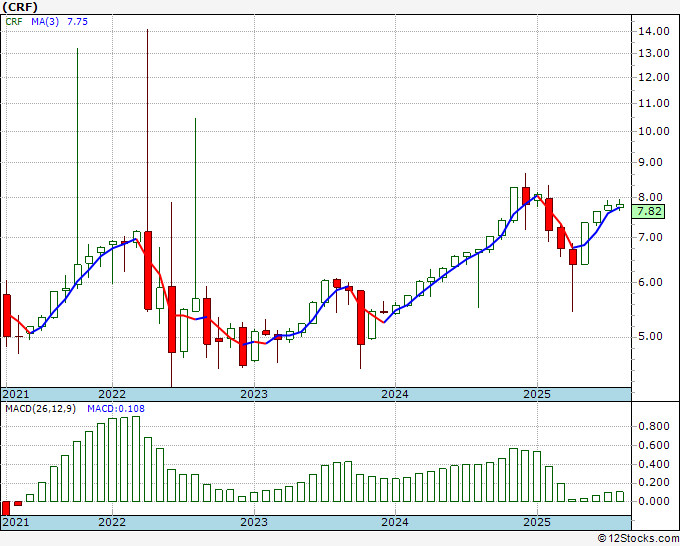This screenshot has height=546, width=680.
Task: Click the first red negative MACD bar
Action: point(6,508)
